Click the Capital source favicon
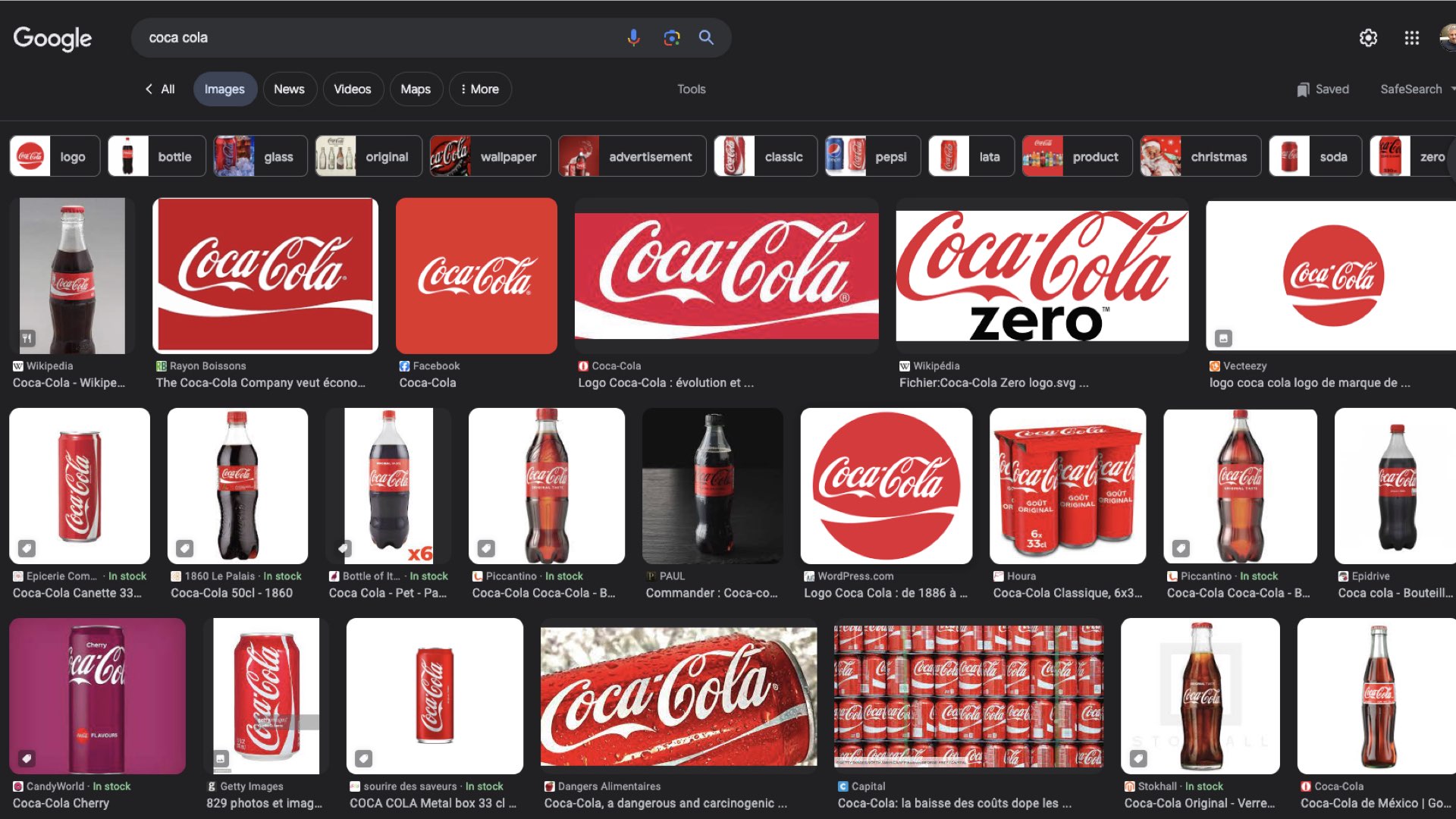This screenshot has height=819, width=1456. coord(843,786)
